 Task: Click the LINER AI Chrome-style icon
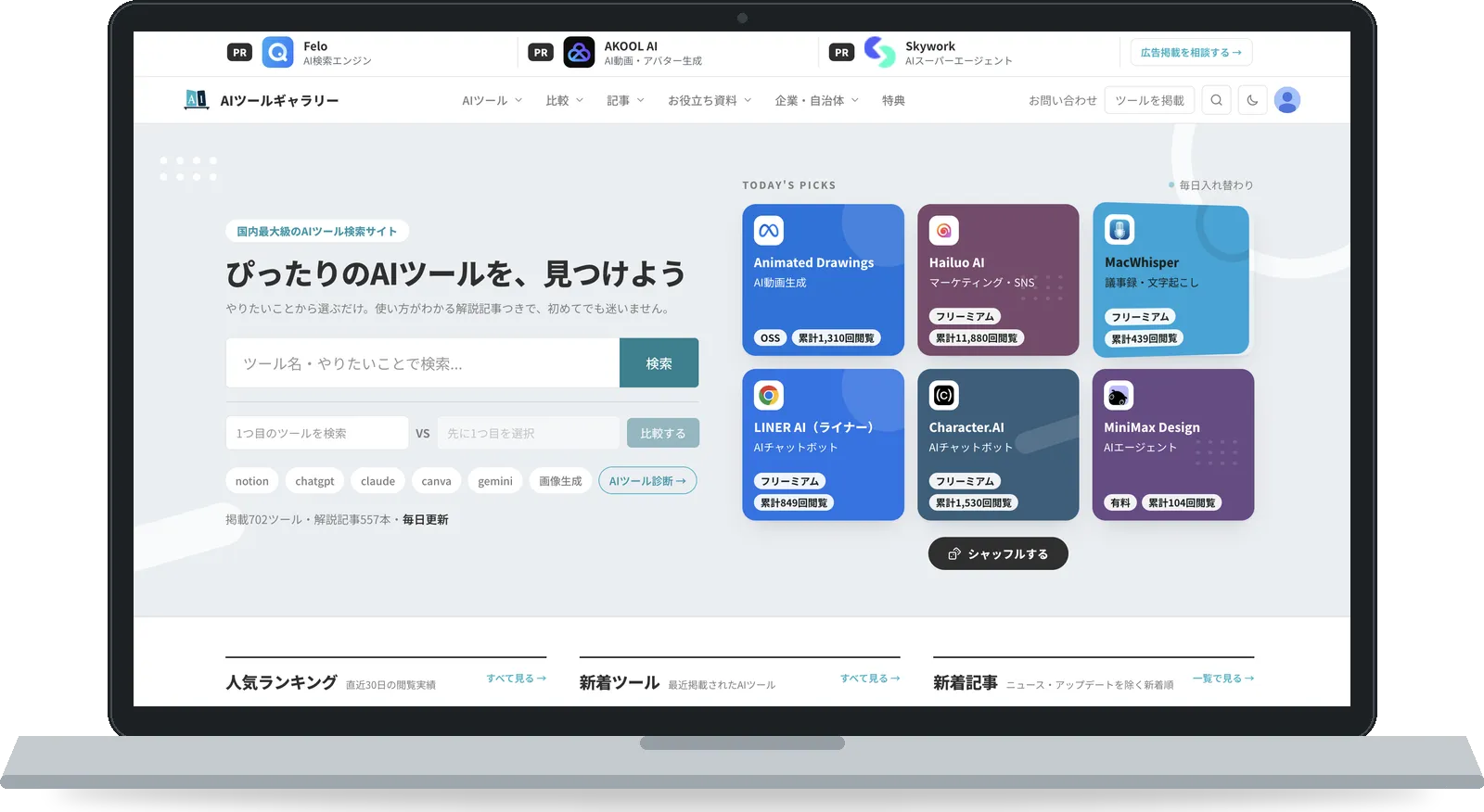pos(769,396)
